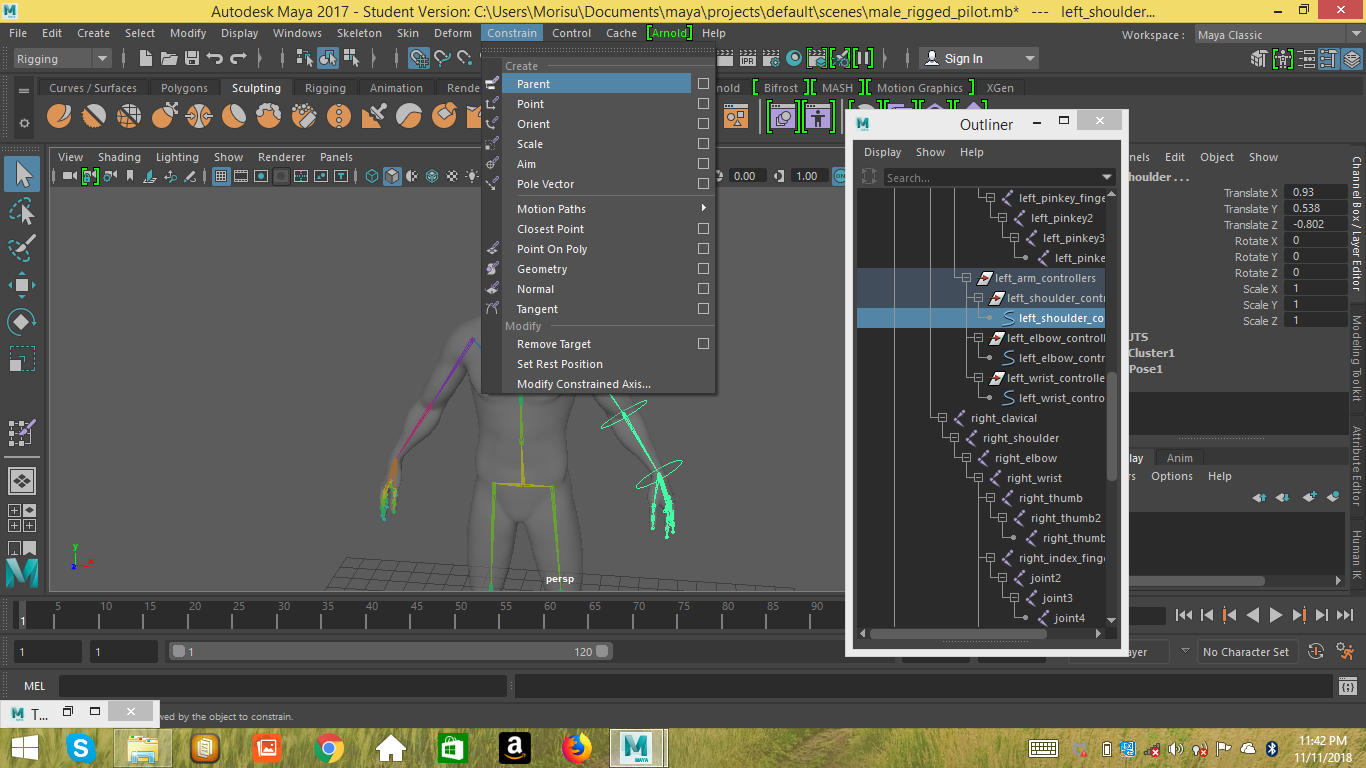1366x768 pixels.
Task: Click the Sign In button
Action: (963, 59)
